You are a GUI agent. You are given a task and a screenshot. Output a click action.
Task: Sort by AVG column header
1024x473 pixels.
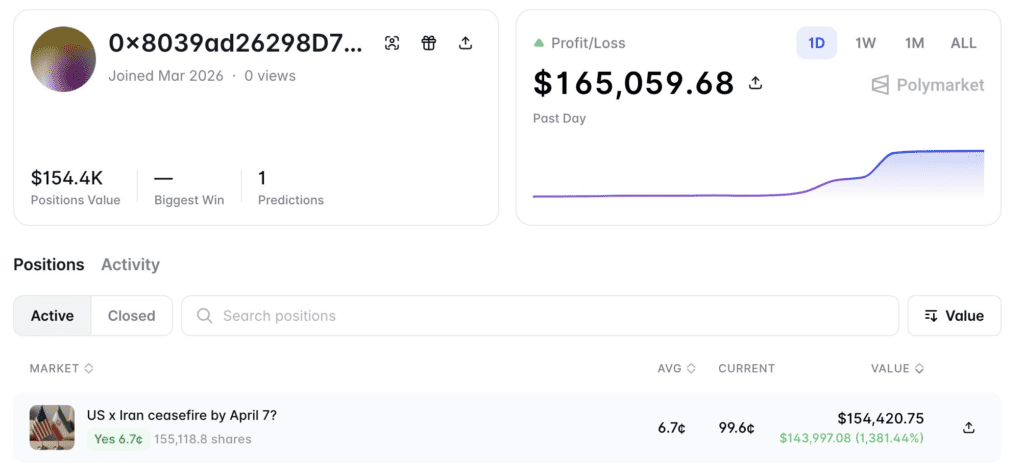coord(676,369)
